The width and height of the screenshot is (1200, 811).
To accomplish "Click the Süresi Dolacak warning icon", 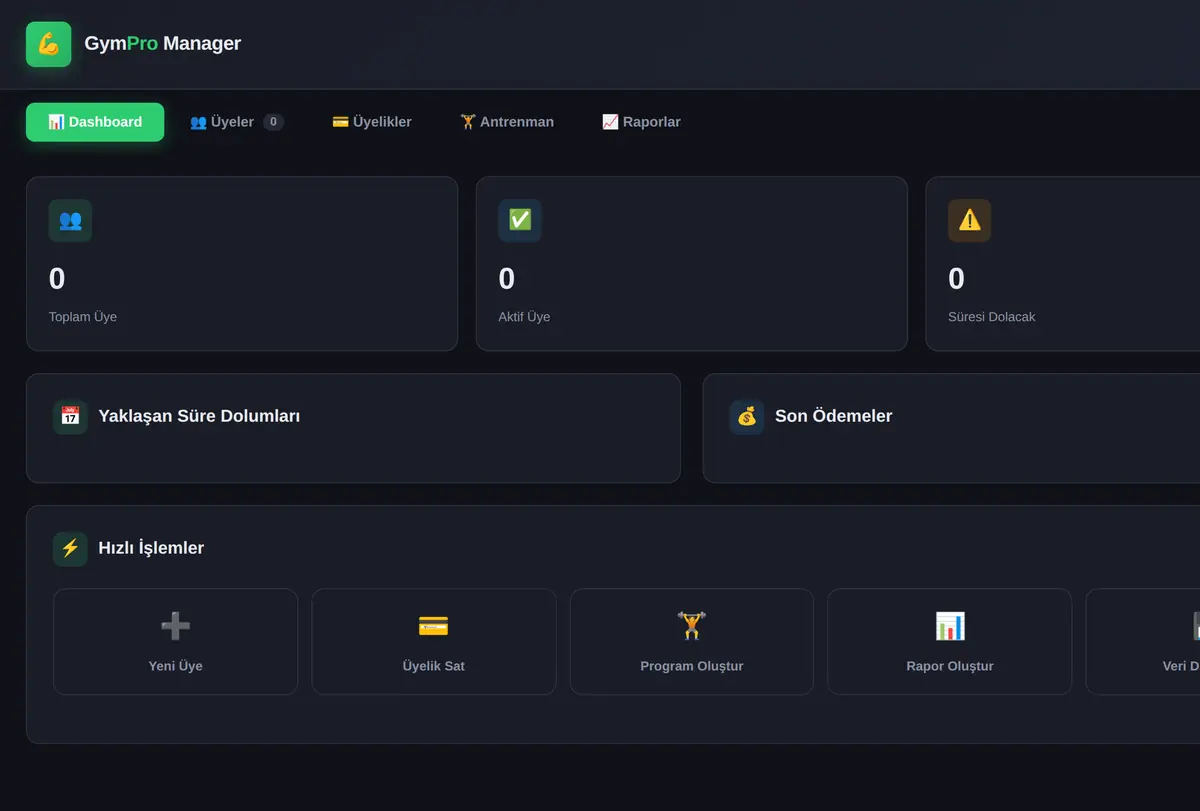I will tap(970, 220).
